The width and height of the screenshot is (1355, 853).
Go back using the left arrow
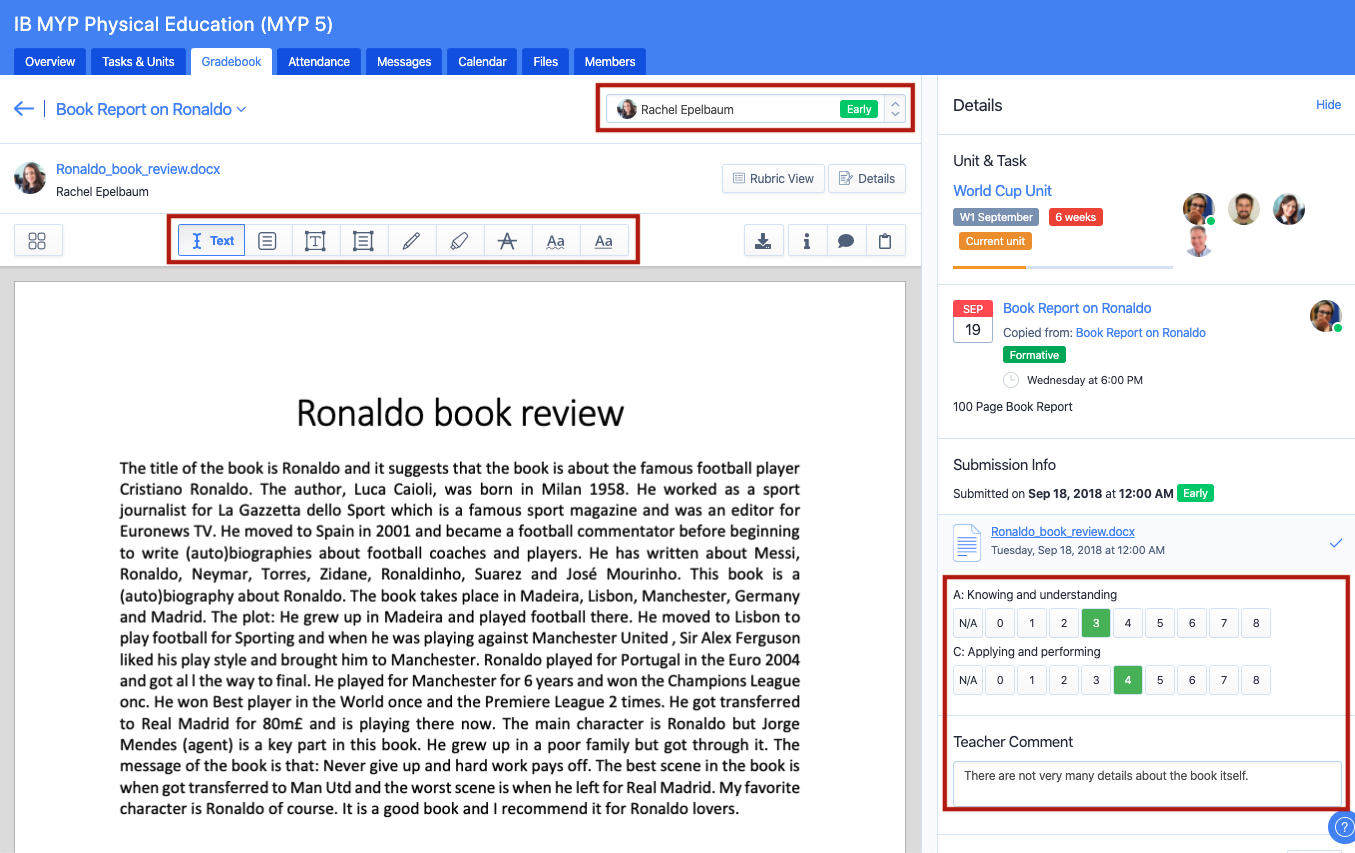pyautogui.click(x=24, y=109)
